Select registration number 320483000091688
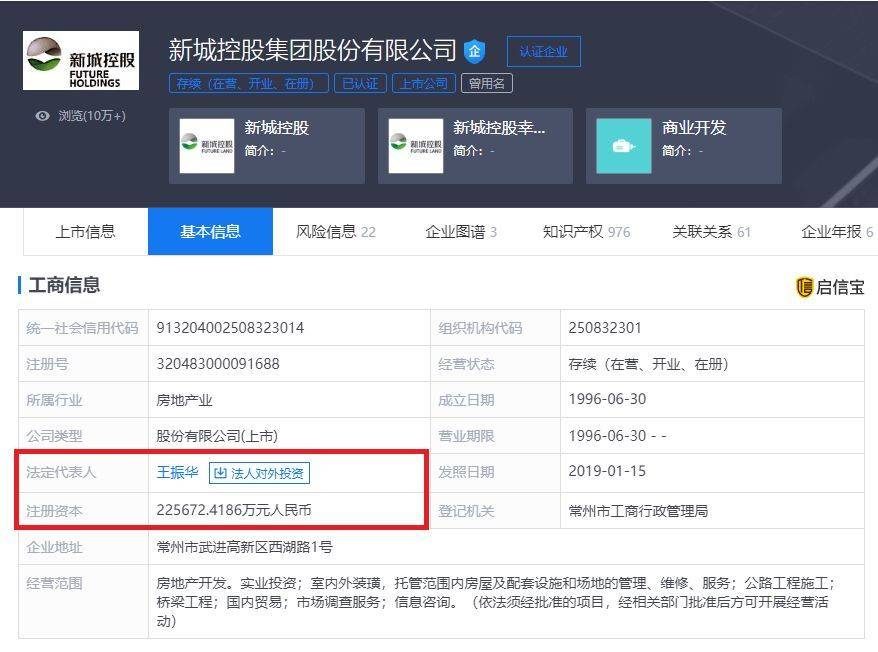Viewport: 878px width, 652px height. tap(218, 364)
